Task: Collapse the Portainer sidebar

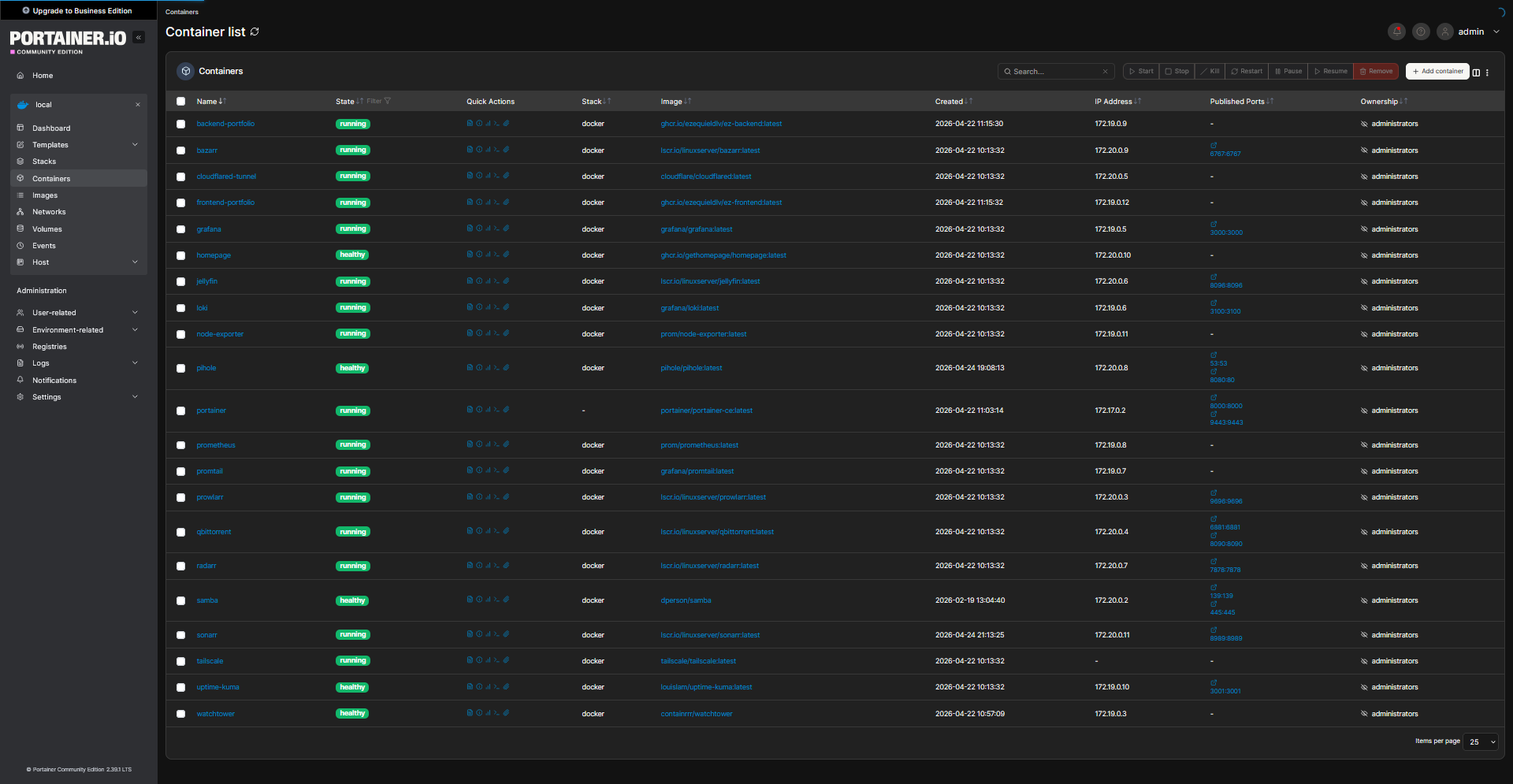Action: coord(139,37)
